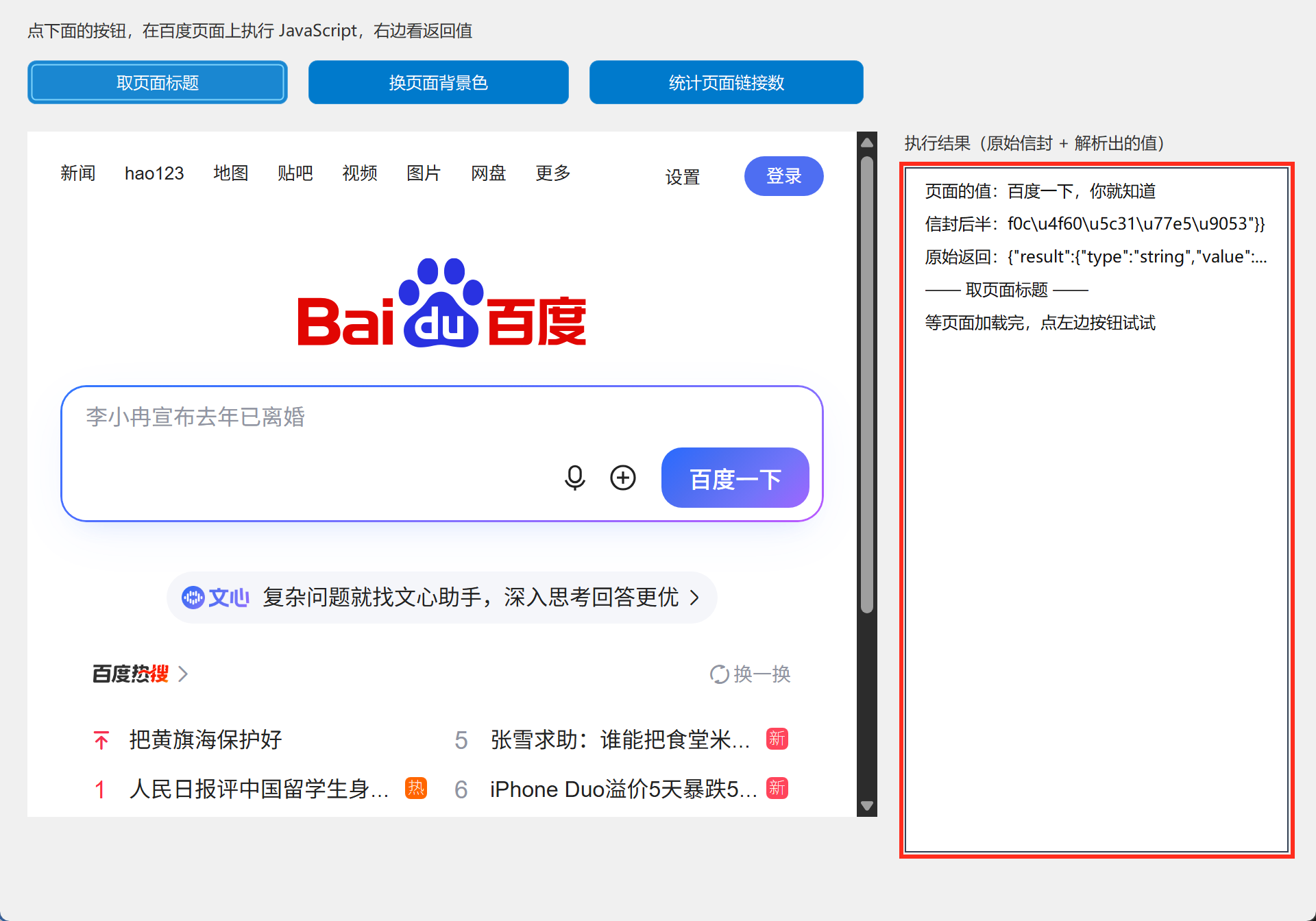The image size is (1316, 921).
Task: Open 设置 in Baidu header
Action: (683, 177)
